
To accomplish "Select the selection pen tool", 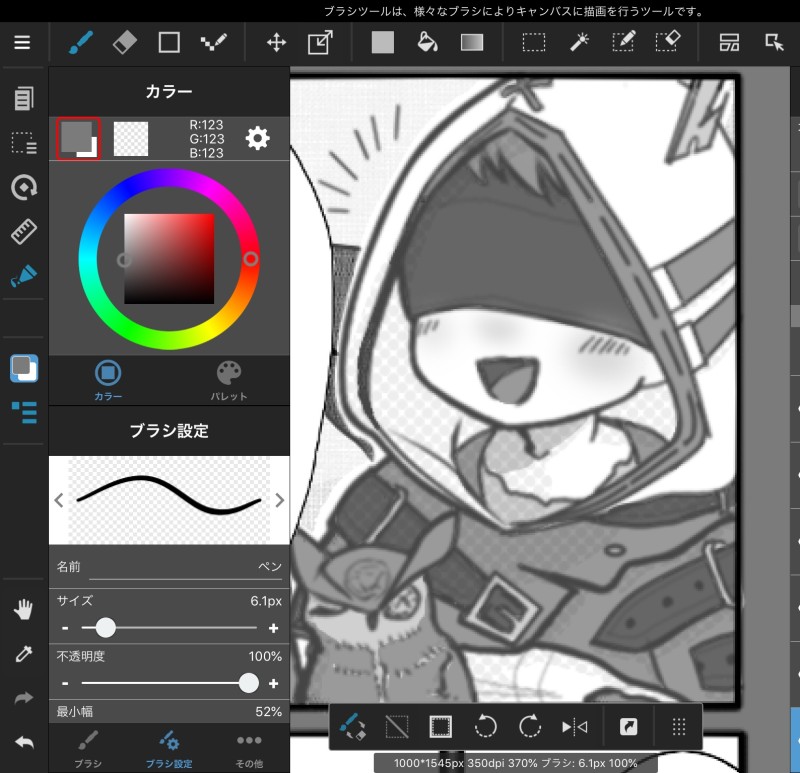I will pyautogui.click(x=623, y=41).
